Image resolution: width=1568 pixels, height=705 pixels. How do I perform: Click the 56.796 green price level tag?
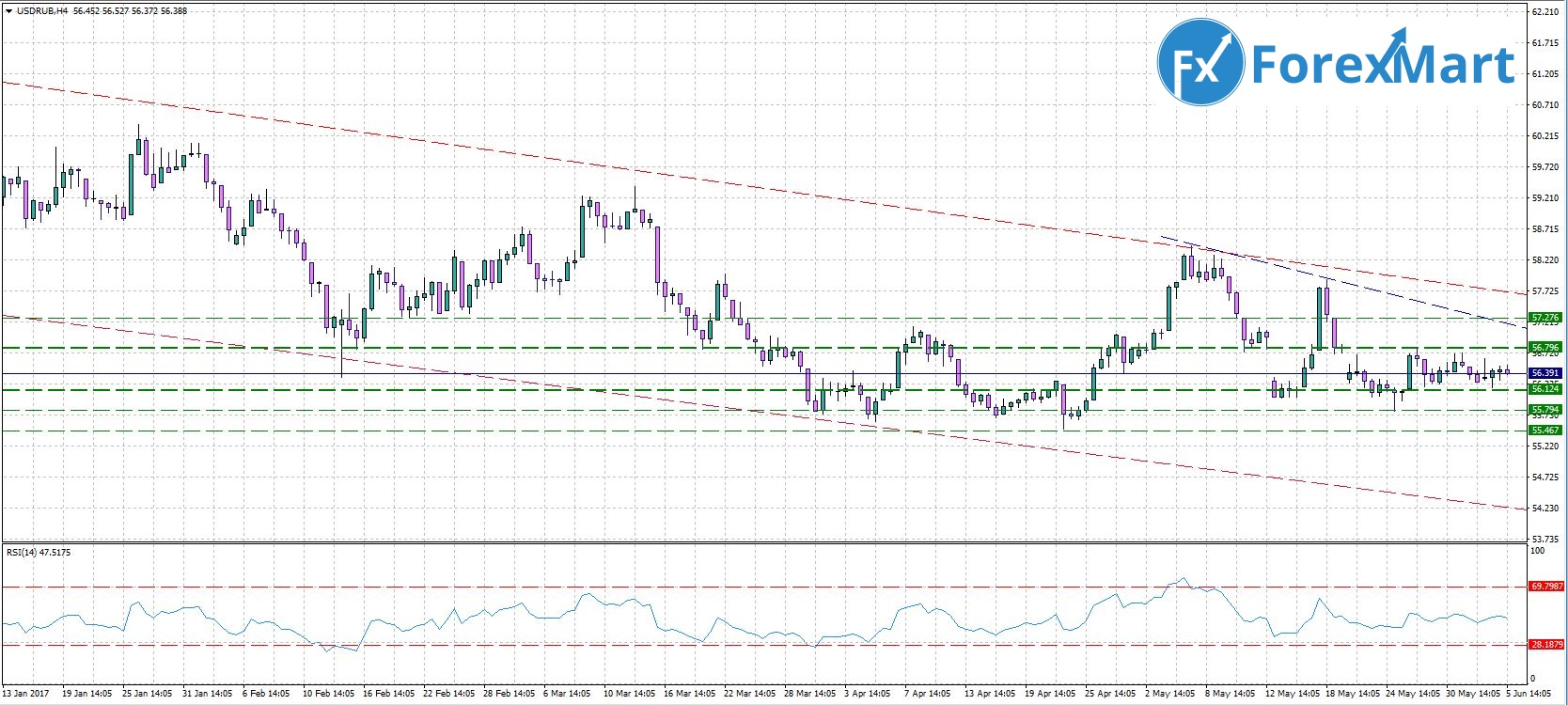click(1545, 348)
